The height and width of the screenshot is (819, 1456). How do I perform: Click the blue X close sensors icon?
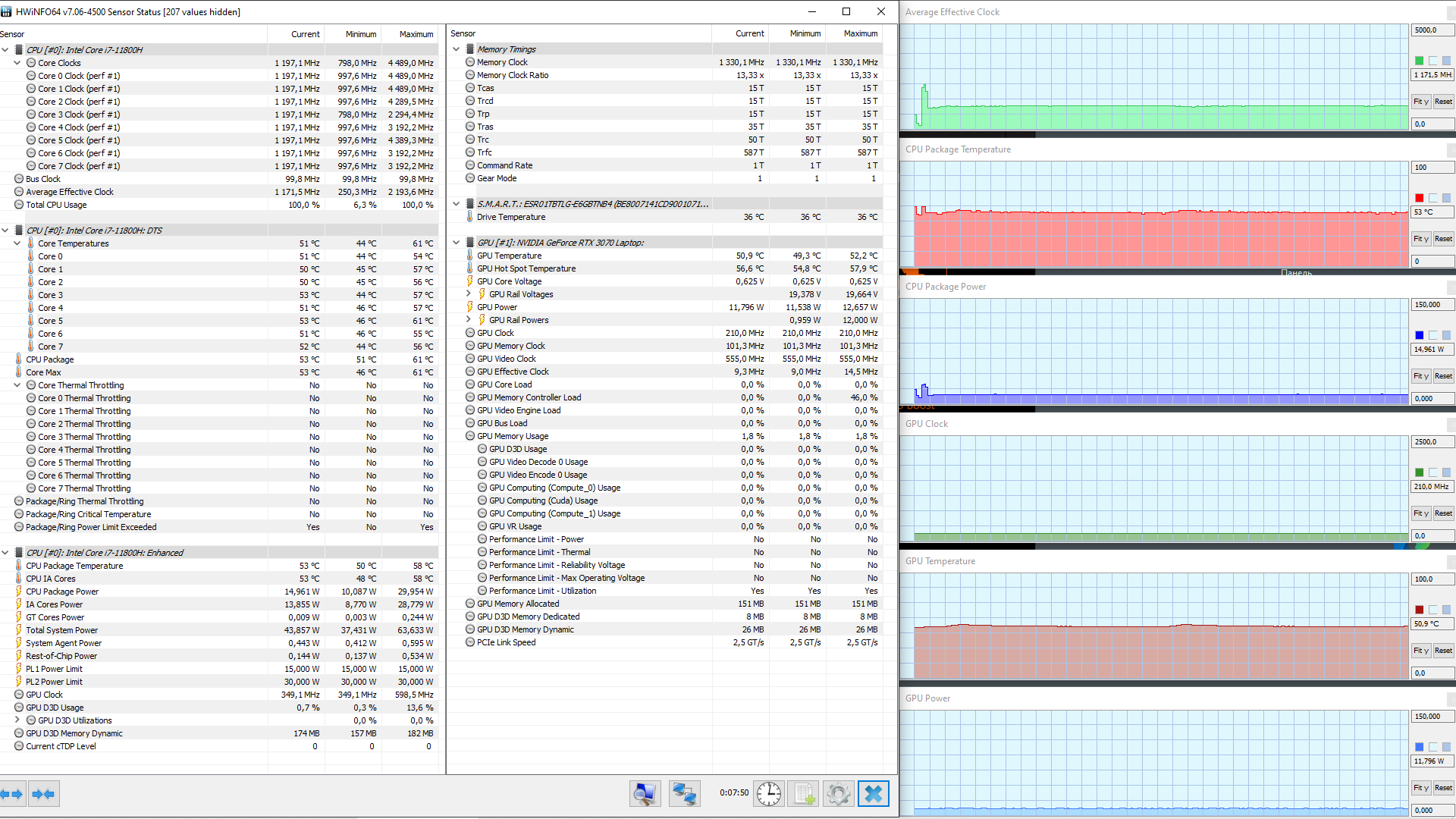point(873,794)
